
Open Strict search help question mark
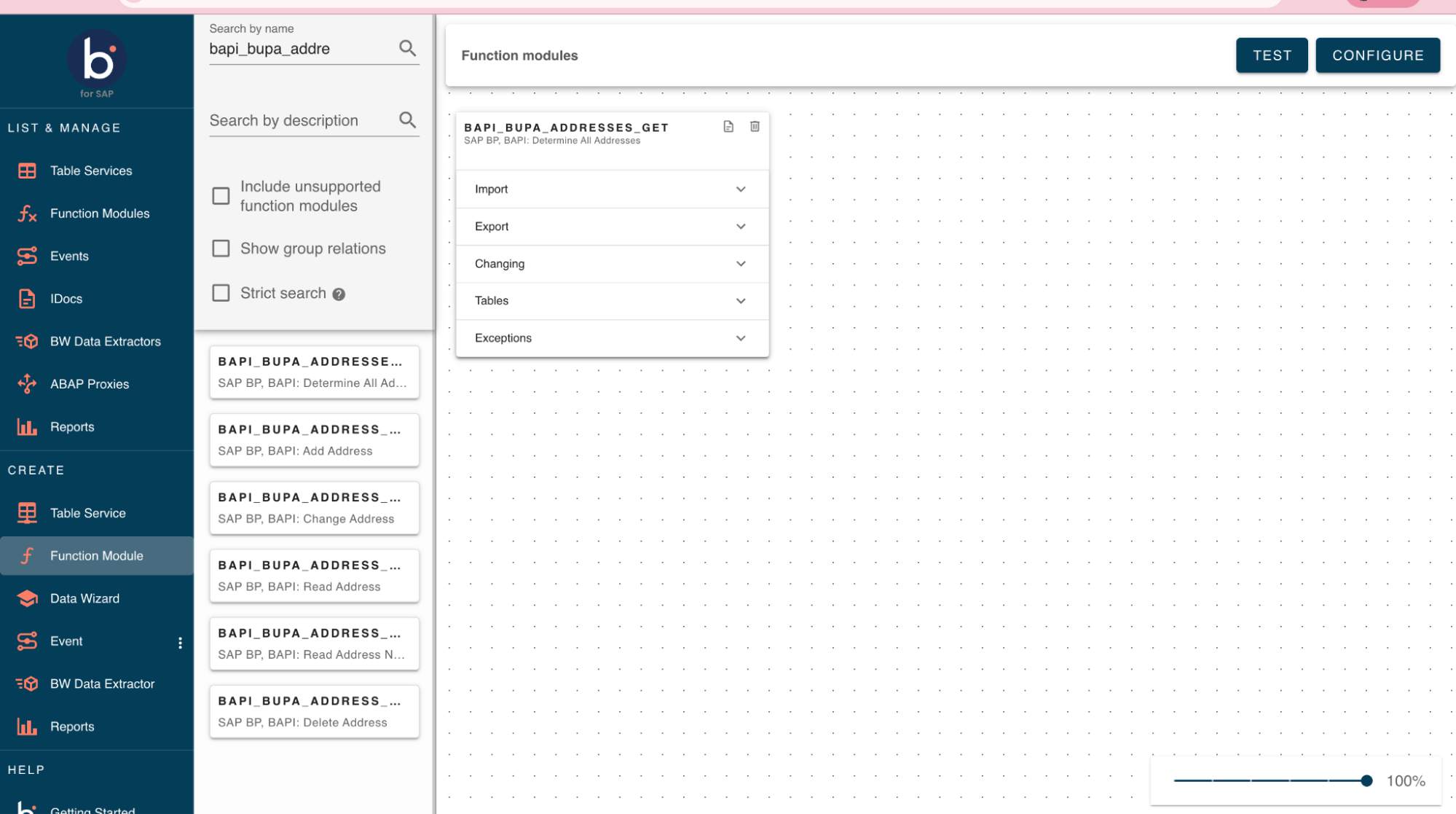pos(339,294)
